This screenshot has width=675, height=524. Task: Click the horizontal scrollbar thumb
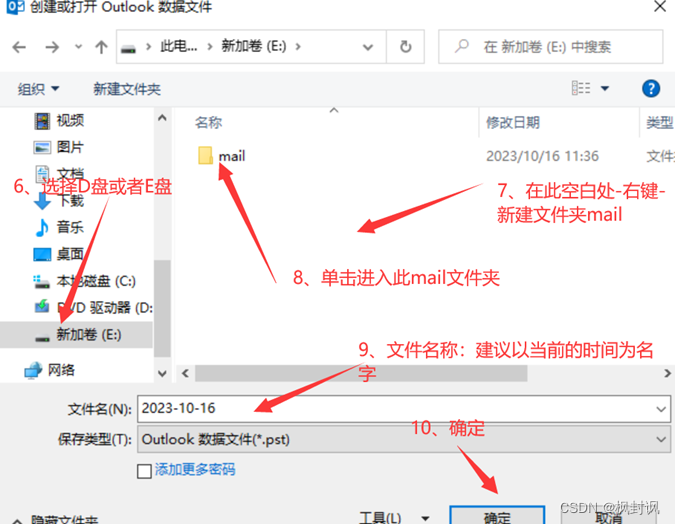[361, 373]
